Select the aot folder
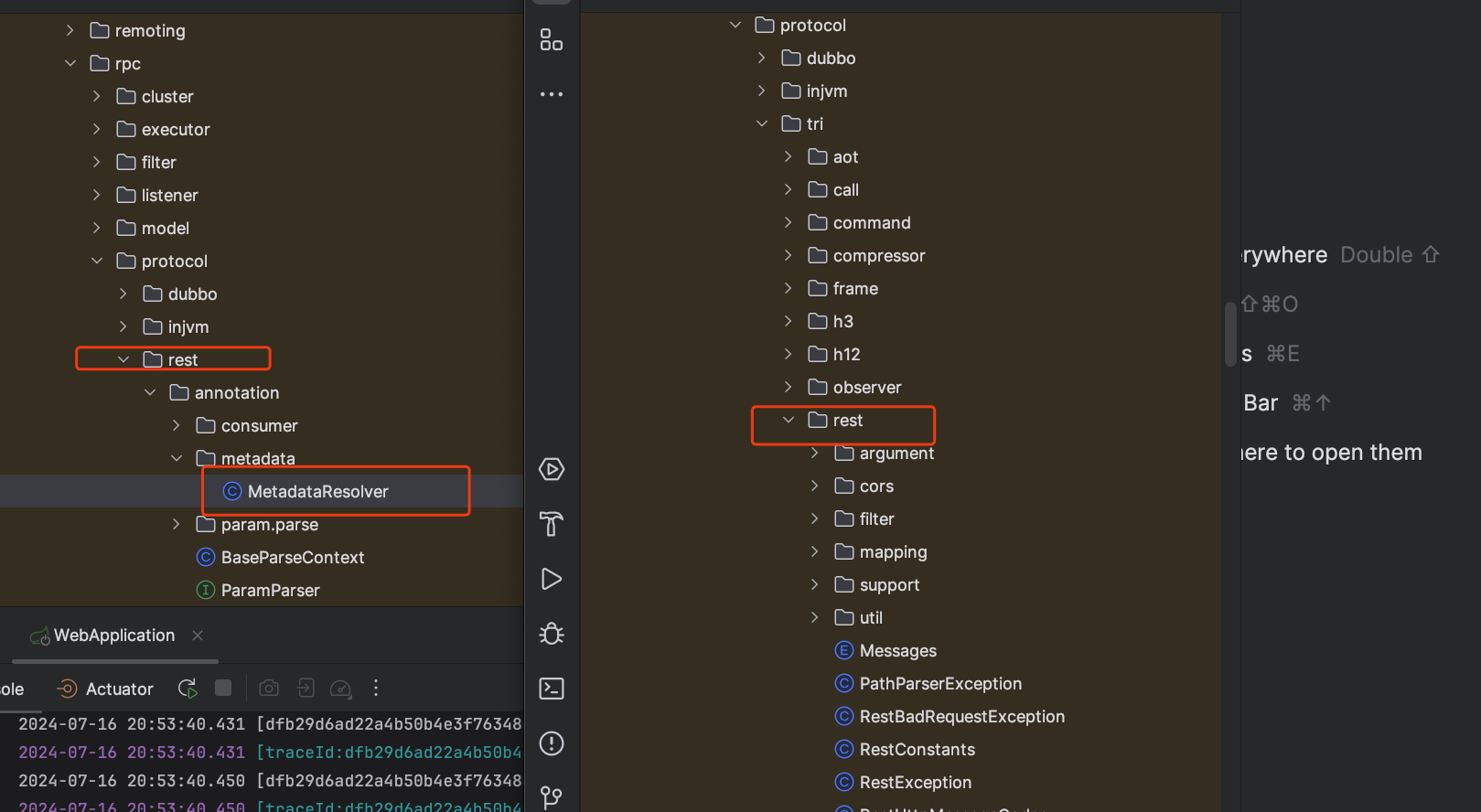Image resolution: width=1481 pixels, height=812 pixels. click(x=845, y=156)
